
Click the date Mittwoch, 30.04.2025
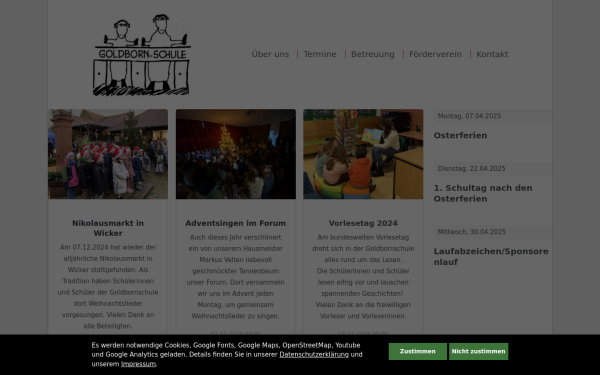pyautogui.click(x=471, y=232)
